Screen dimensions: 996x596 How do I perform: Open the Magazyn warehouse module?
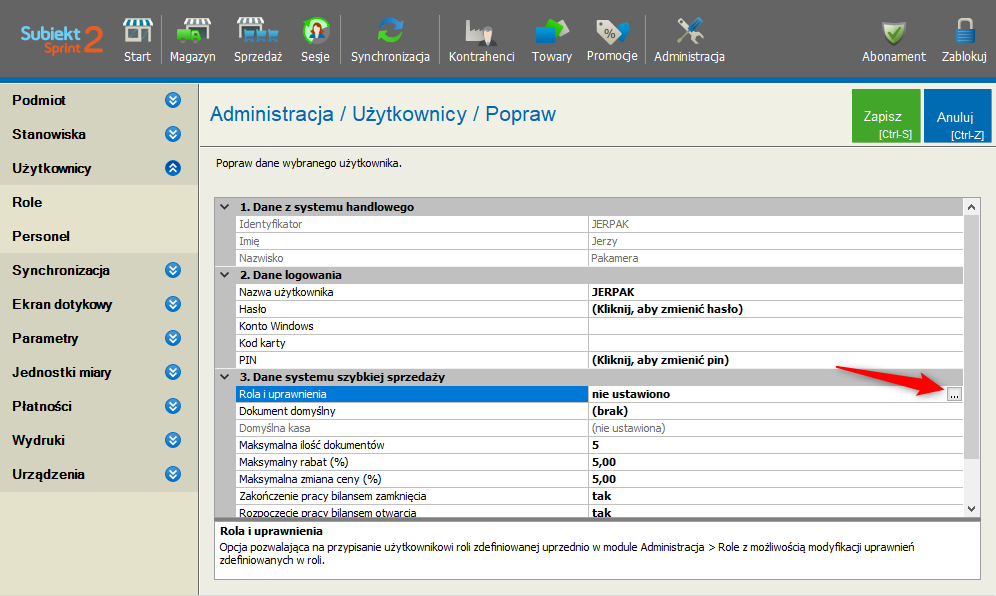(192, 39)
